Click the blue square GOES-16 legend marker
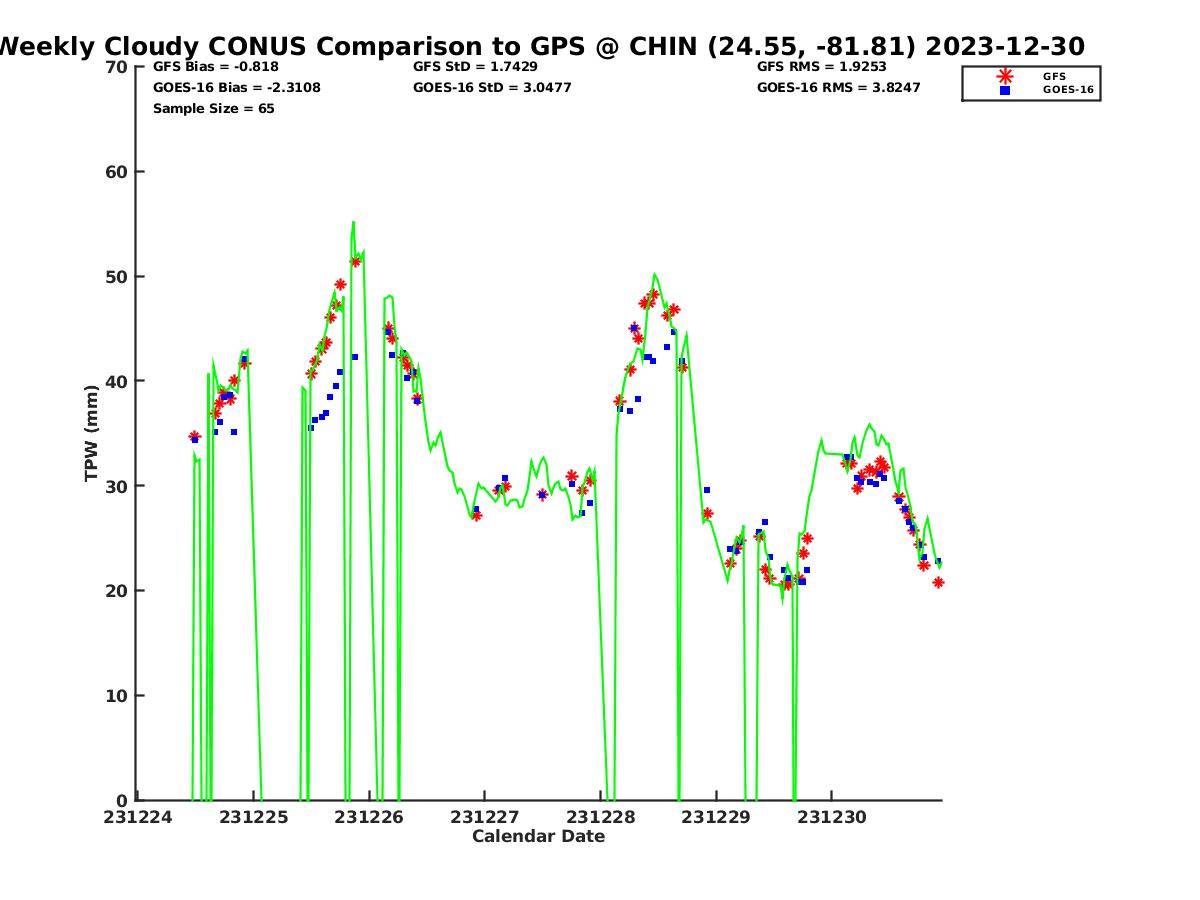1200x900 pixels. tap(1005, 90)
